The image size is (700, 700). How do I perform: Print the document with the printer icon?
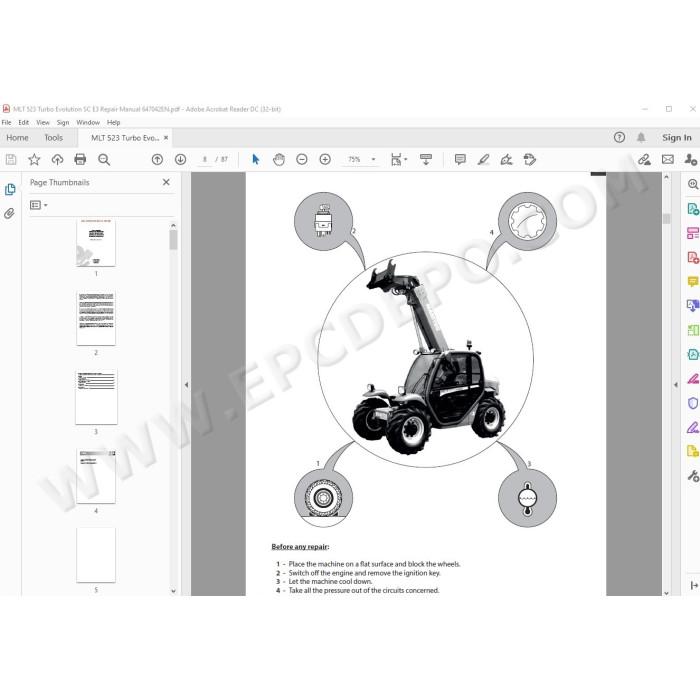(80, 159)
